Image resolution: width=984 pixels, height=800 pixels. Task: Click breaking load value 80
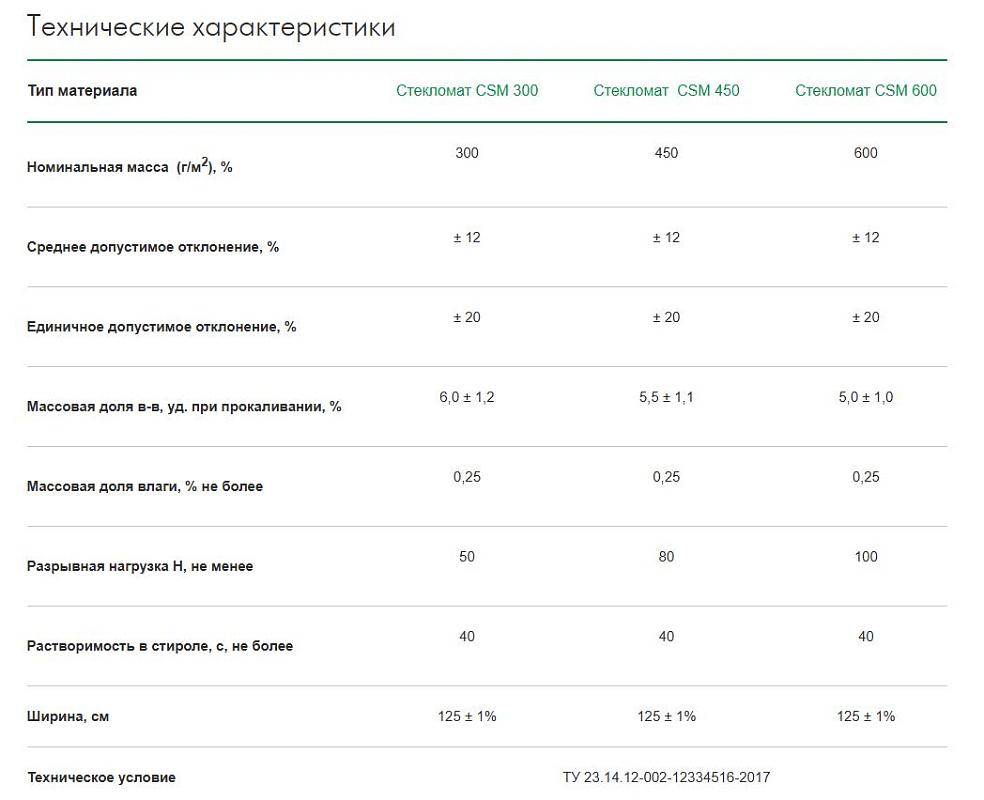click(666, 557)
